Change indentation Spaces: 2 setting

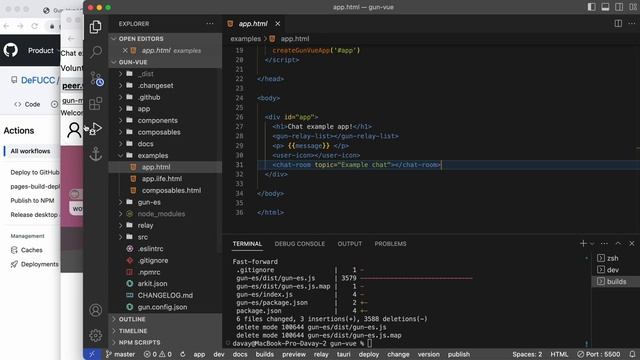[x=527, y=354]
